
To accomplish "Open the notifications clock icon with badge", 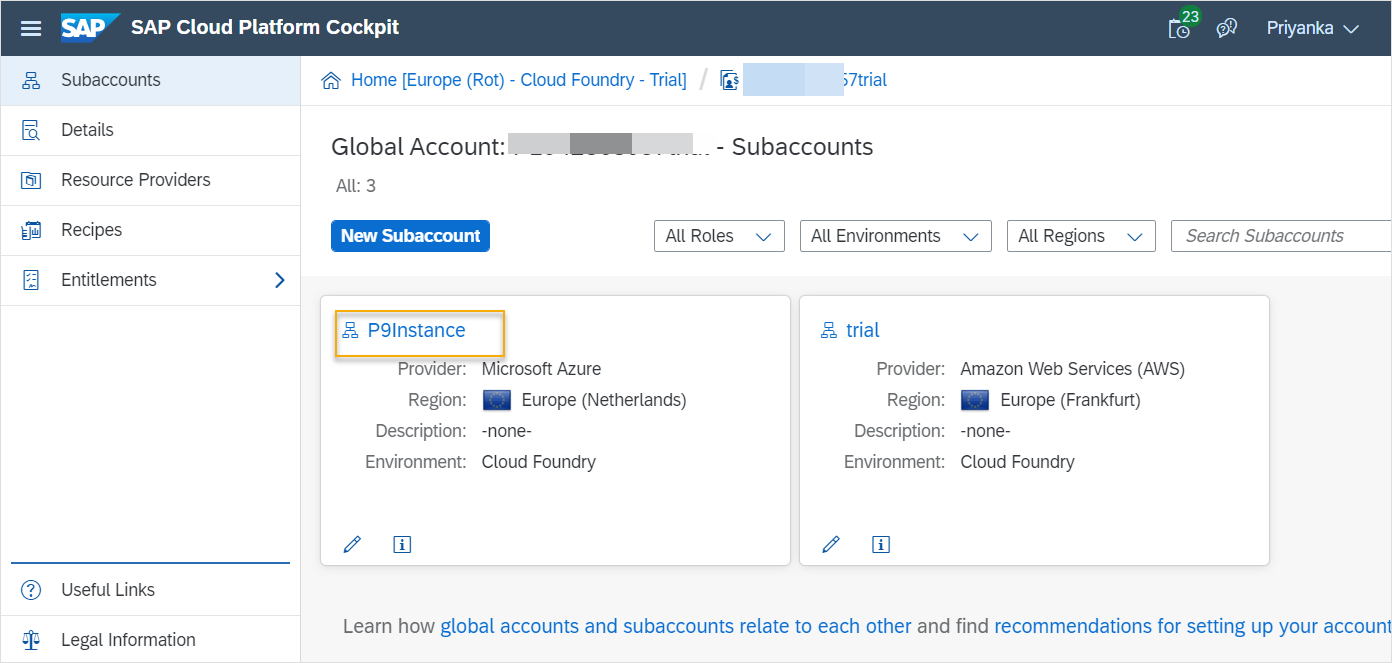I will click(1181, 28).
